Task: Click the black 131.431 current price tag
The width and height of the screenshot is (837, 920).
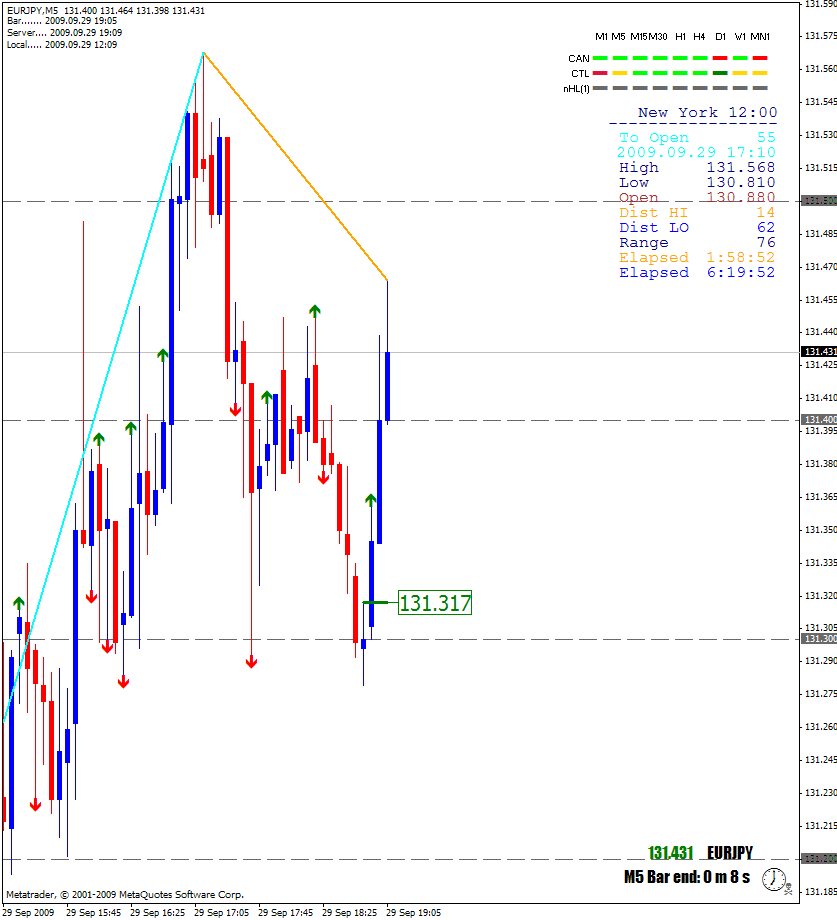Action: pyautogui.click(x=819, y=351)
